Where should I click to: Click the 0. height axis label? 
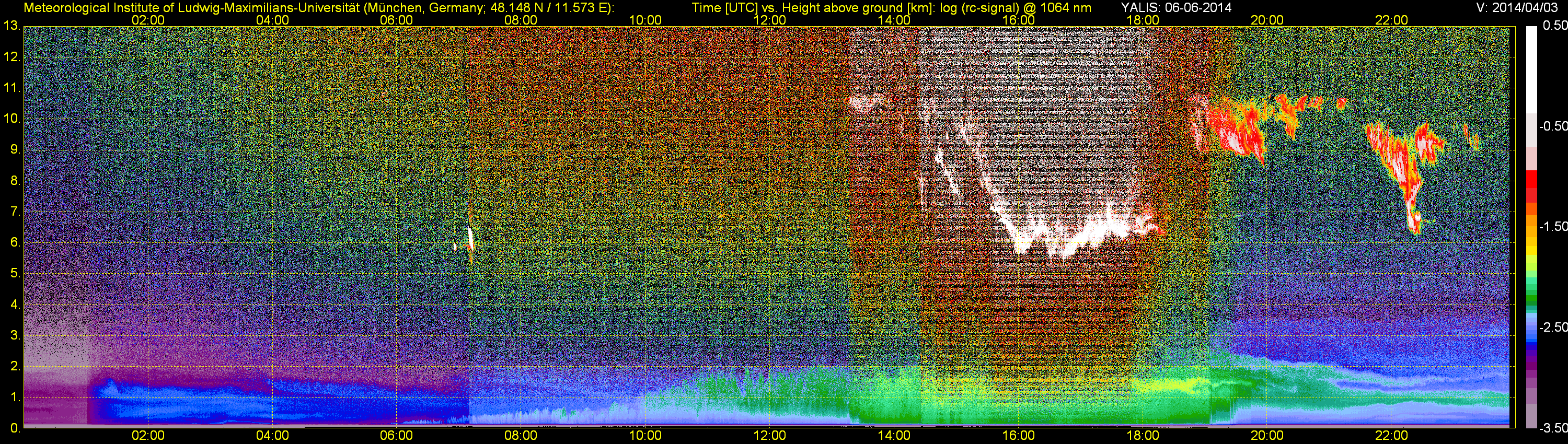(x=15, y=428)
